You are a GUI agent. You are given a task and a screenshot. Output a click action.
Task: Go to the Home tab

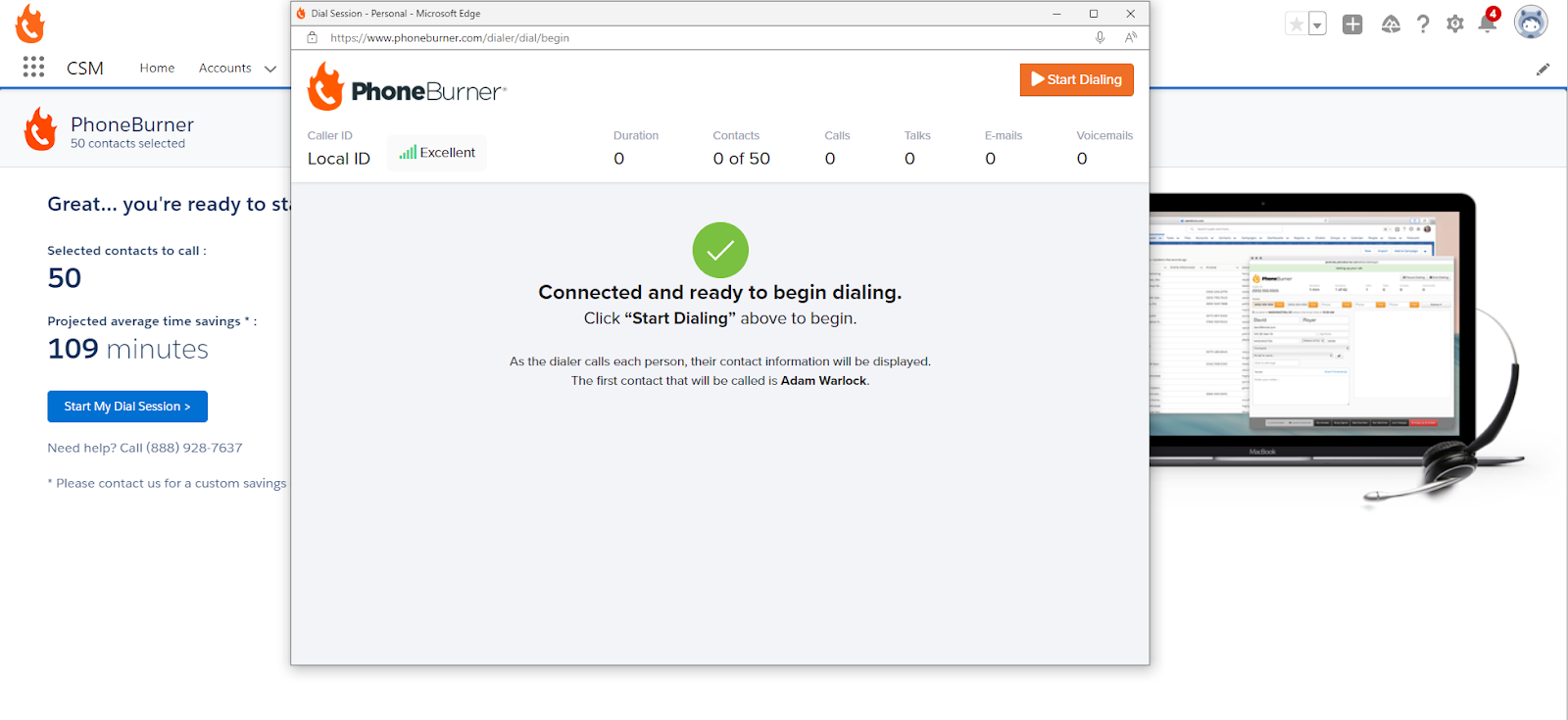point(157,69)
